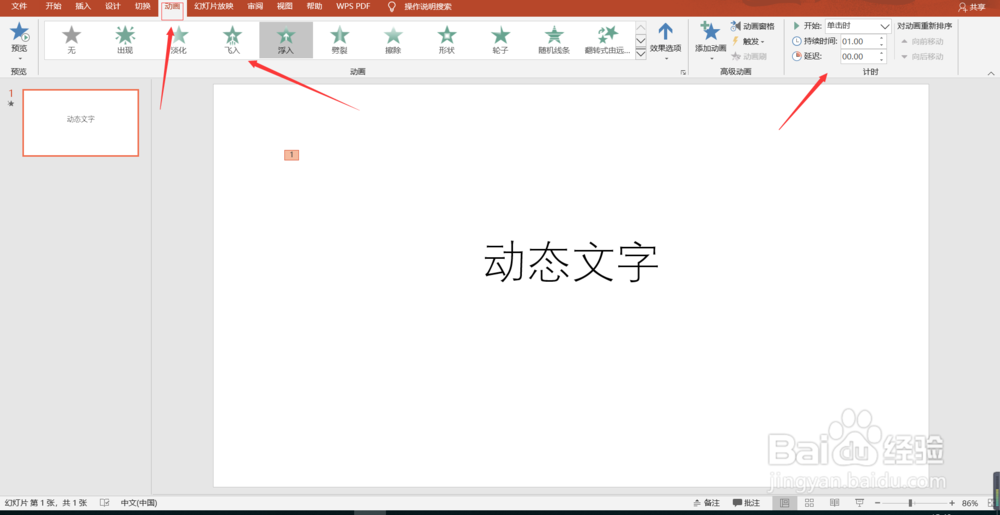Switch to the 设计 design tab
1000x515 pixels.
[113, 6]
